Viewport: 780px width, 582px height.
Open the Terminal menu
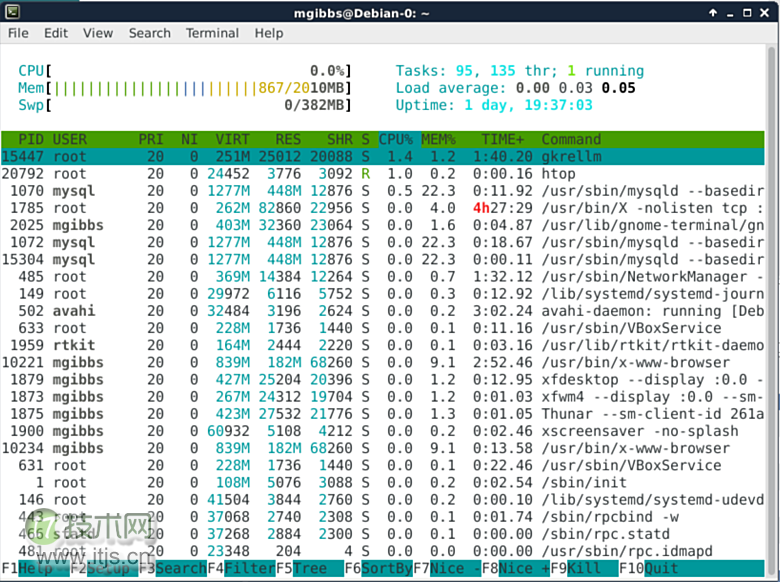point(212,33)
